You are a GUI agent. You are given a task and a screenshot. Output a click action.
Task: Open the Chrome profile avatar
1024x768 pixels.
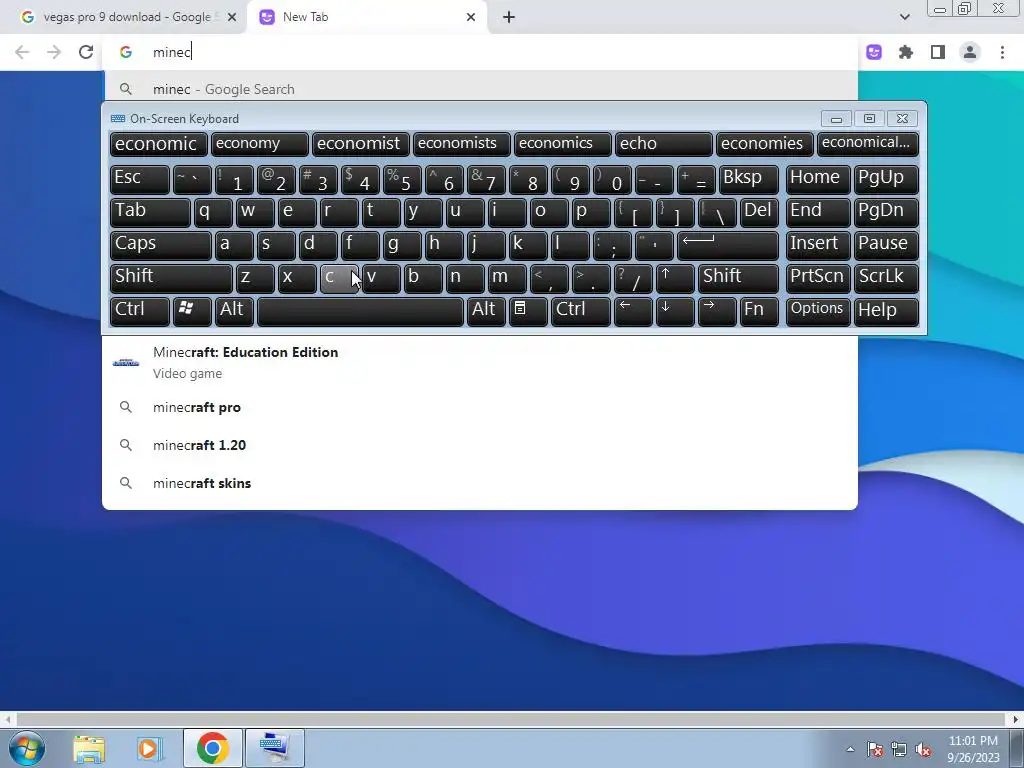(x=970, y=52)
